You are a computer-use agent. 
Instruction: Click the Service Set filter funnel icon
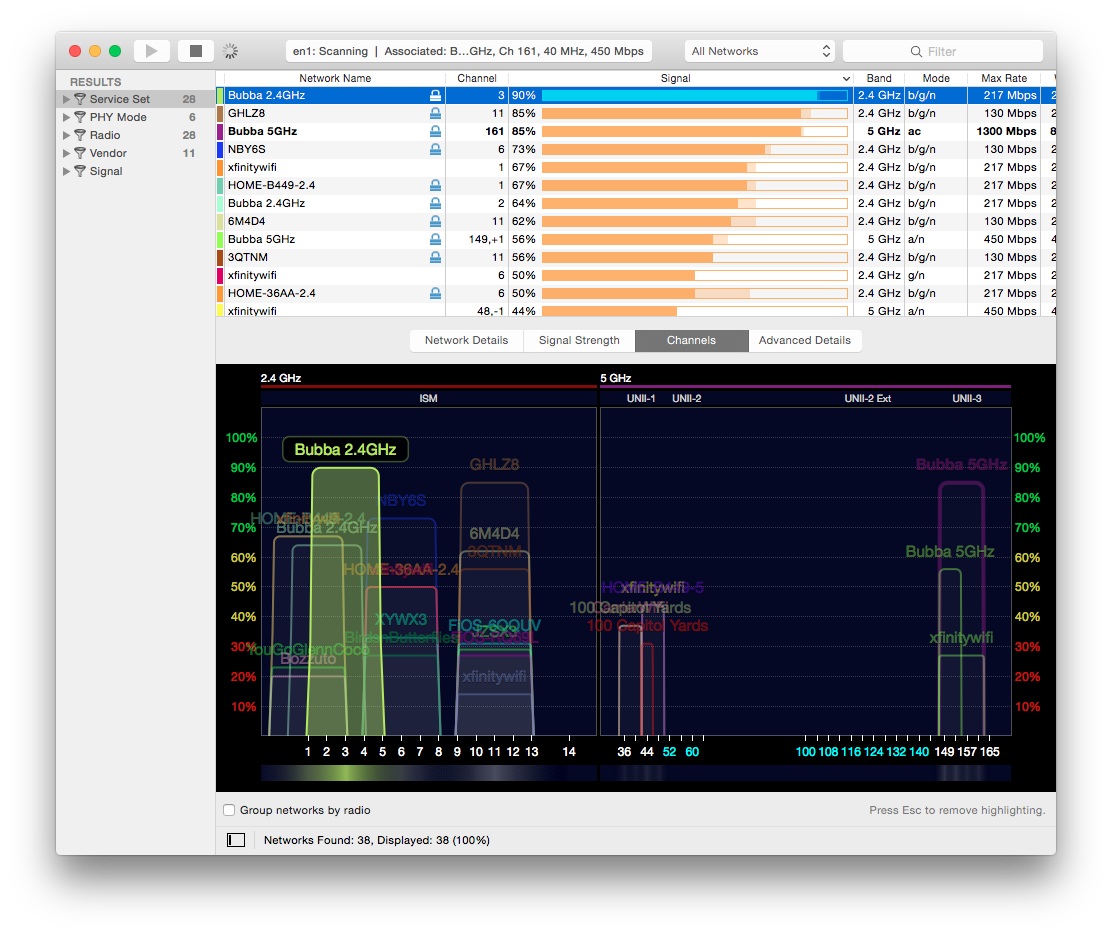click(x=80, y=99)
